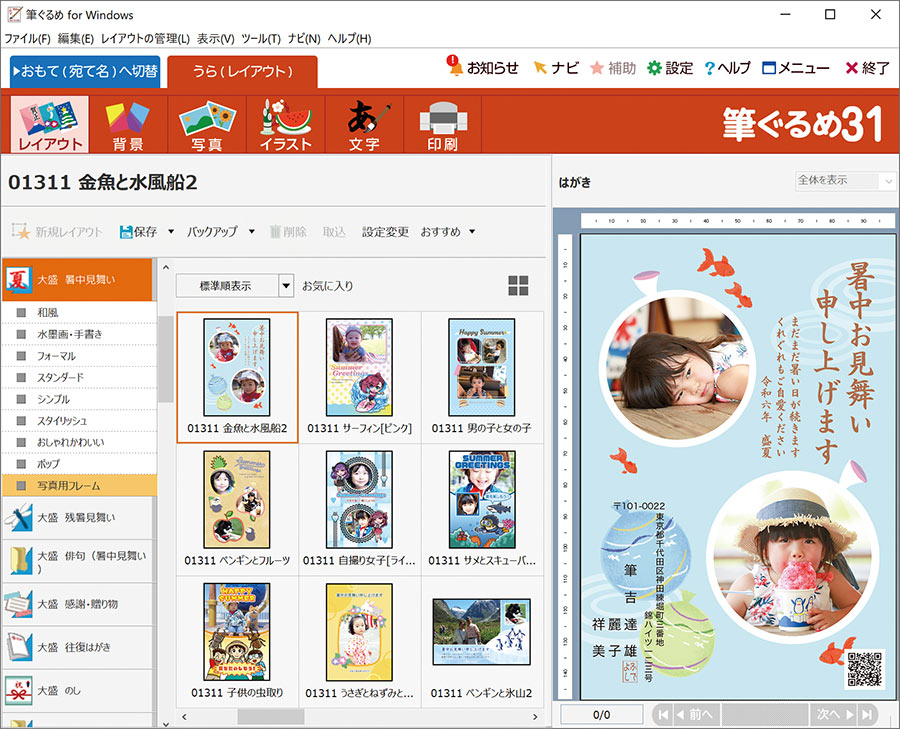
Task: Open the 印刷 (Print) panel
Action: [441, 123]
